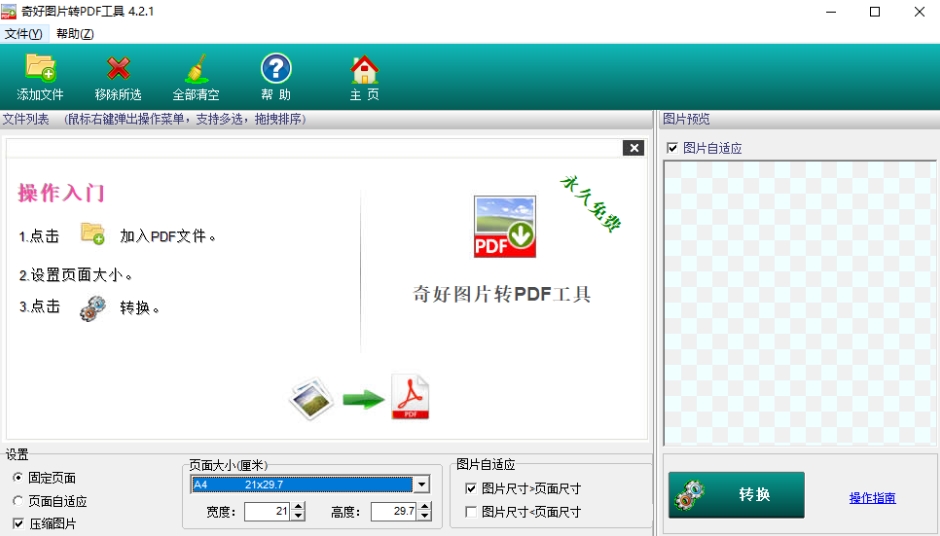Click the 转换 convert button
Screen dimensions: 940x536
click(x=736, y=495)
